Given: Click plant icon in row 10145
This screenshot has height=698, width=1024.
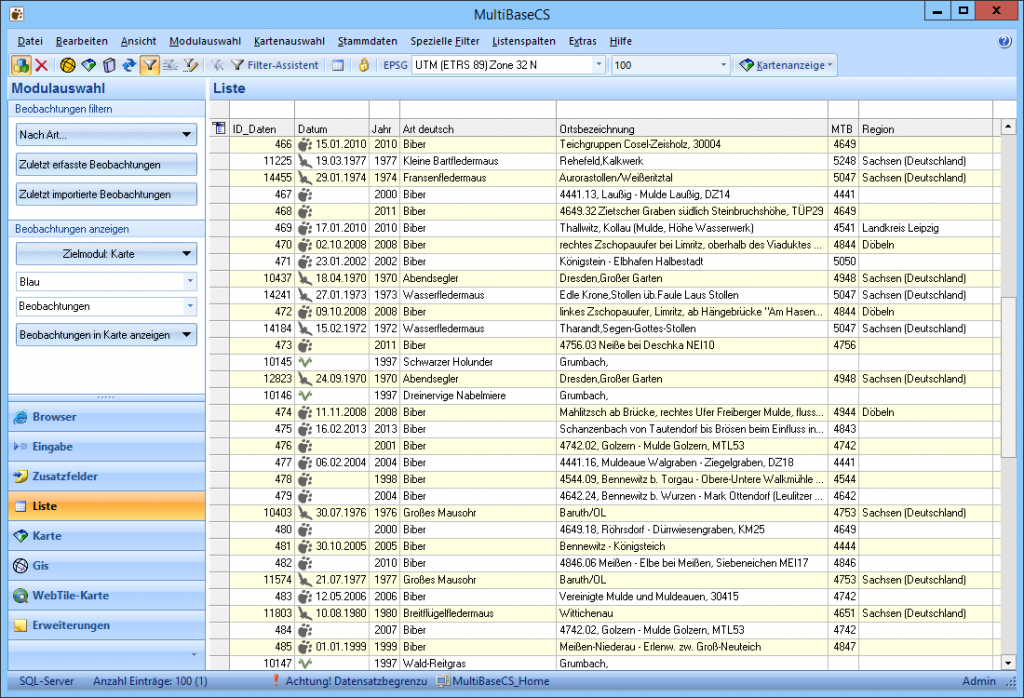Looking at the screenshot, I should [304, 362].
